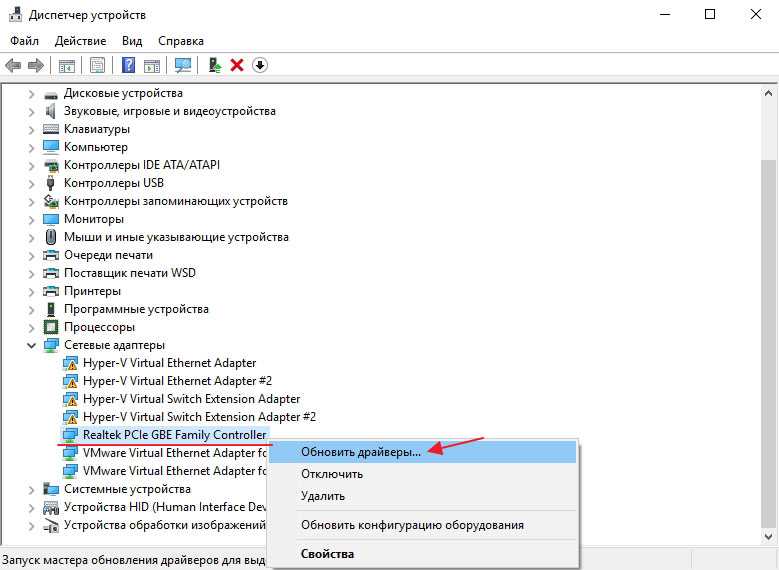Select Поставщик печати WSD row
This screenshot has height=570, width=779.
coord(130,273)
